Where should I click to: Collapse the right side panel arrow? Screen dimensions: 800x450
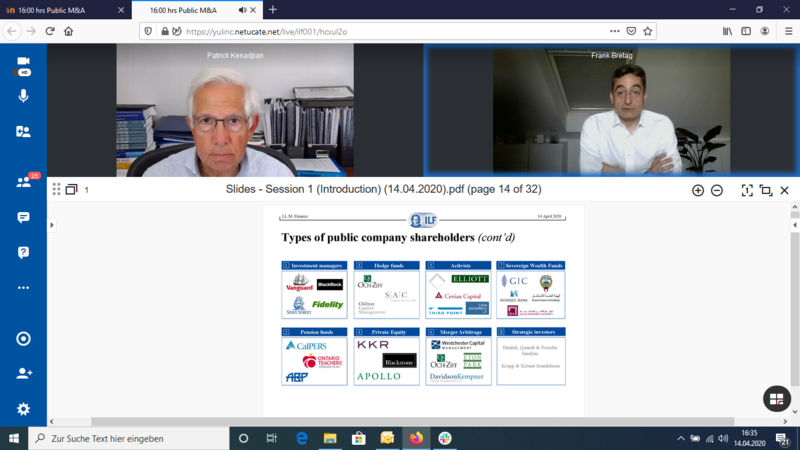(794, 225)
